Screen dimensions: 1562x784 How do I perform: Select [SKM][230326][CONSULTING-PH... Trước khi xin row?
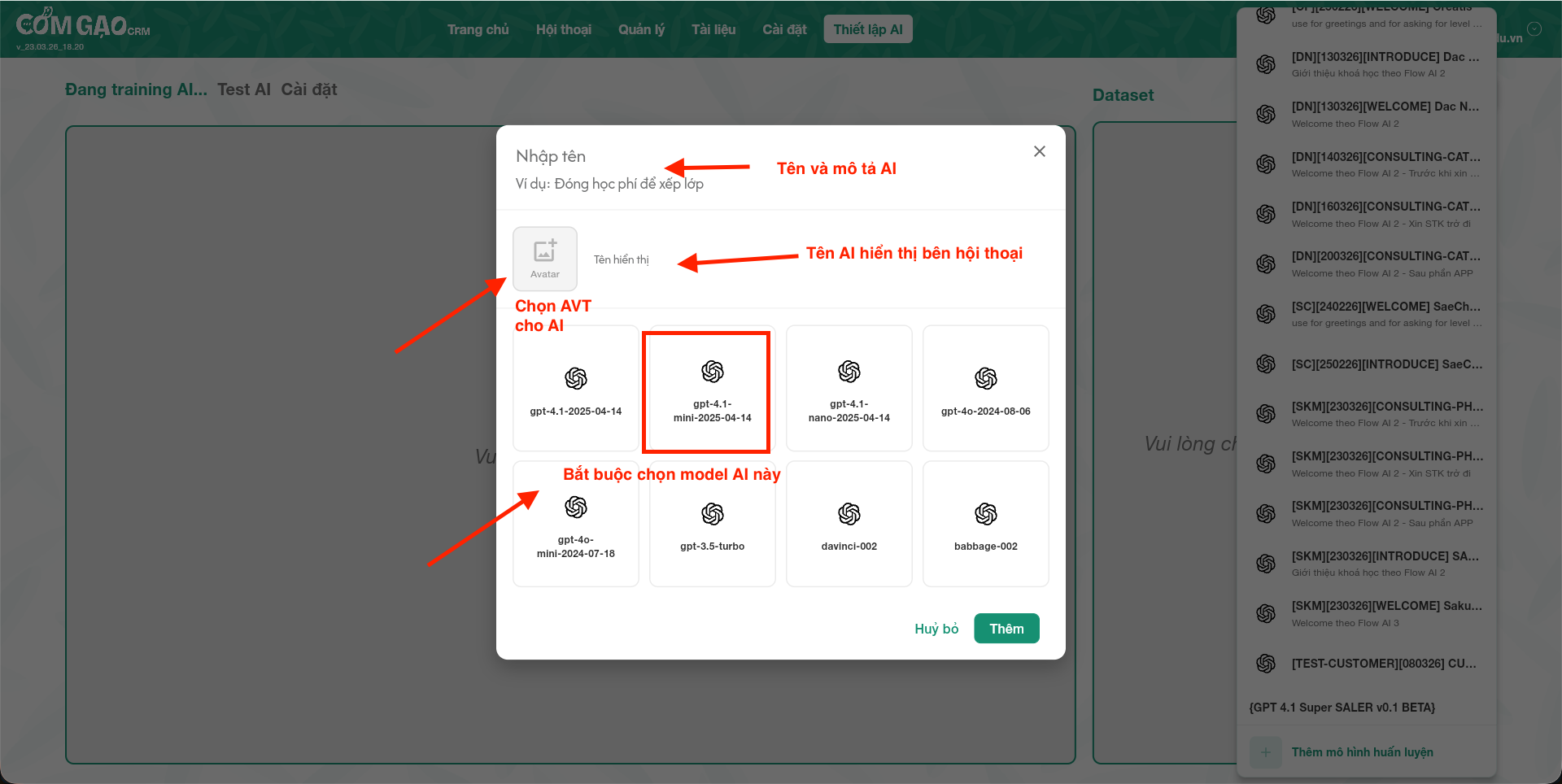point(1368,414)
